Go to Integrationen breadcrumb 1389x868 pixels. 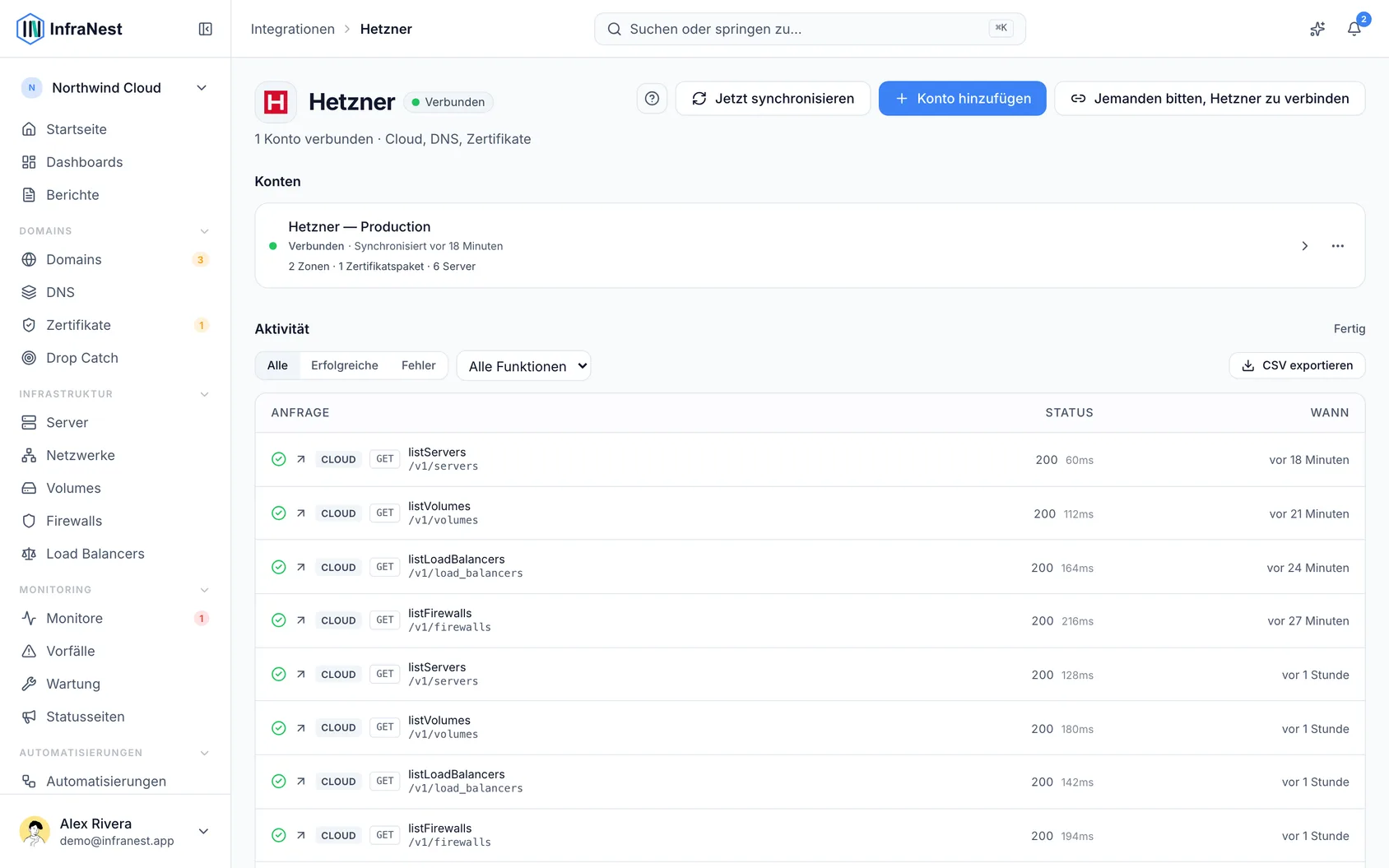coord(293,29)
